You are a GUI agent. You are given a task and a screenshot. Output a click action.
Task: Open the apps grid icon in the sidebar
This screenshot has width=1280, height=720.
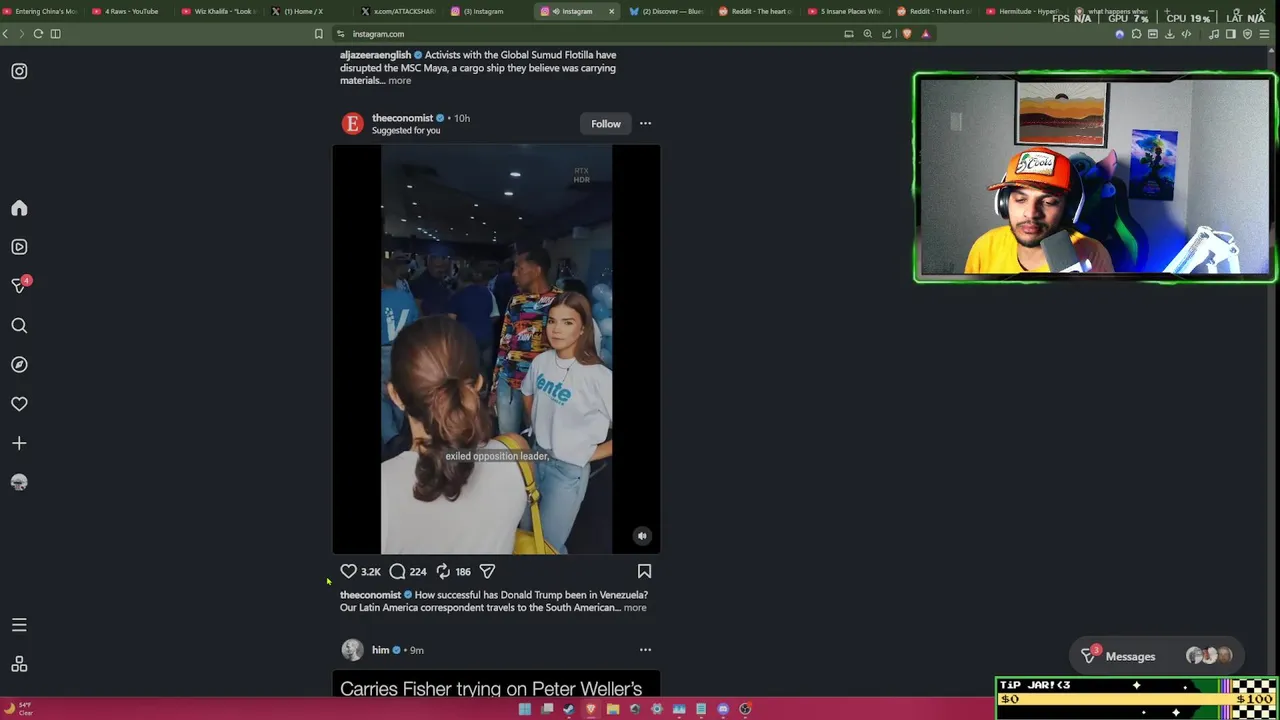tap(19, 665)
